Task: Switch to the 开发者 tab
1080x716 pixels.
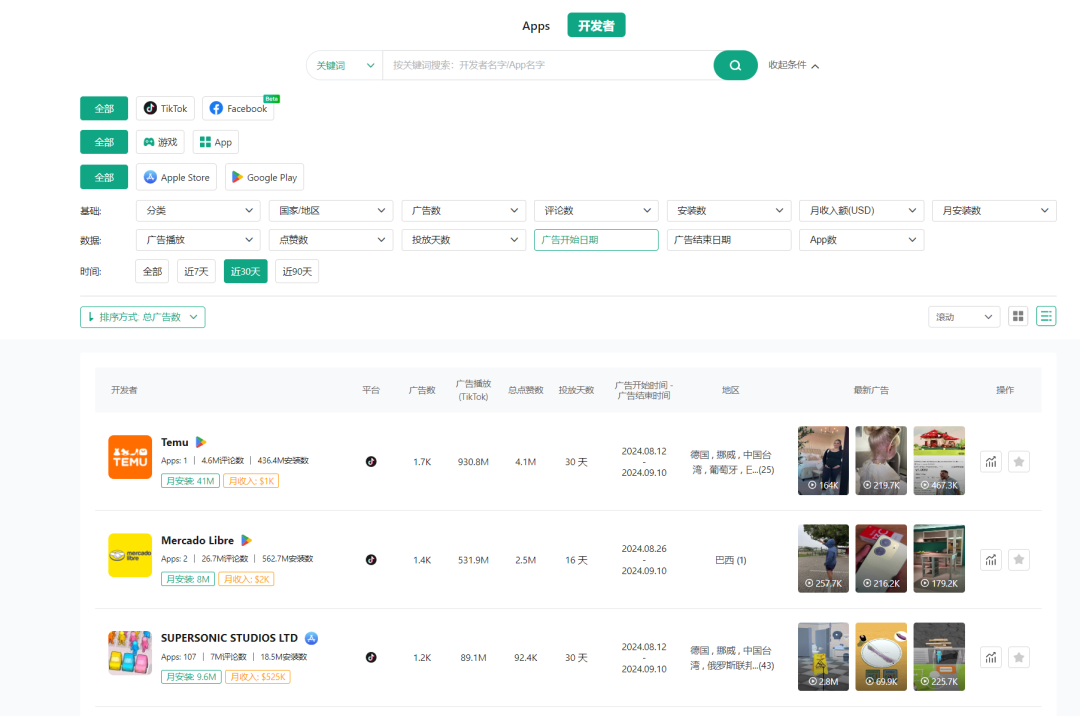Action: click(x=596, y=25)
